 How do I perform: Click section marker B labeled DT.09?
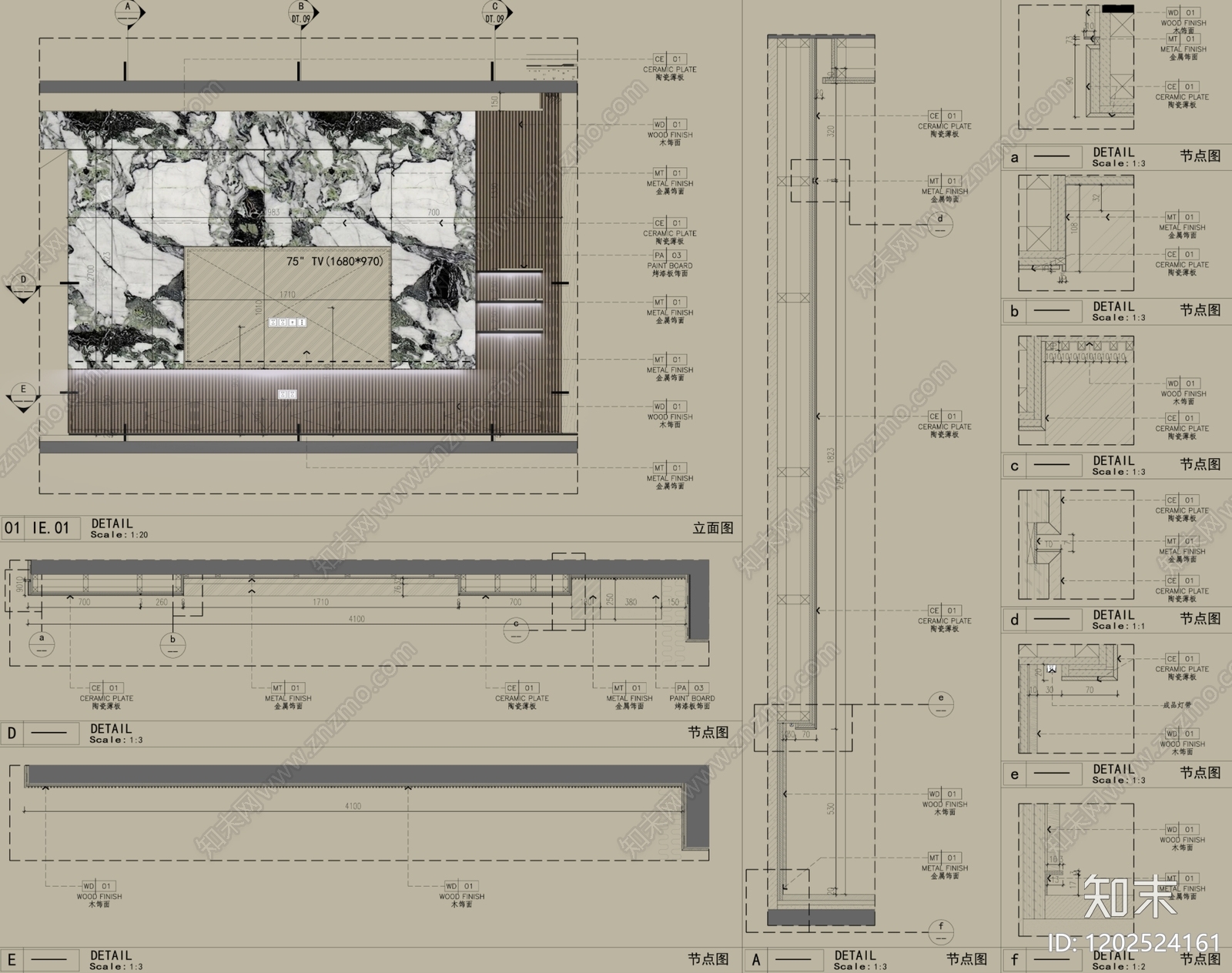(300, 13)
